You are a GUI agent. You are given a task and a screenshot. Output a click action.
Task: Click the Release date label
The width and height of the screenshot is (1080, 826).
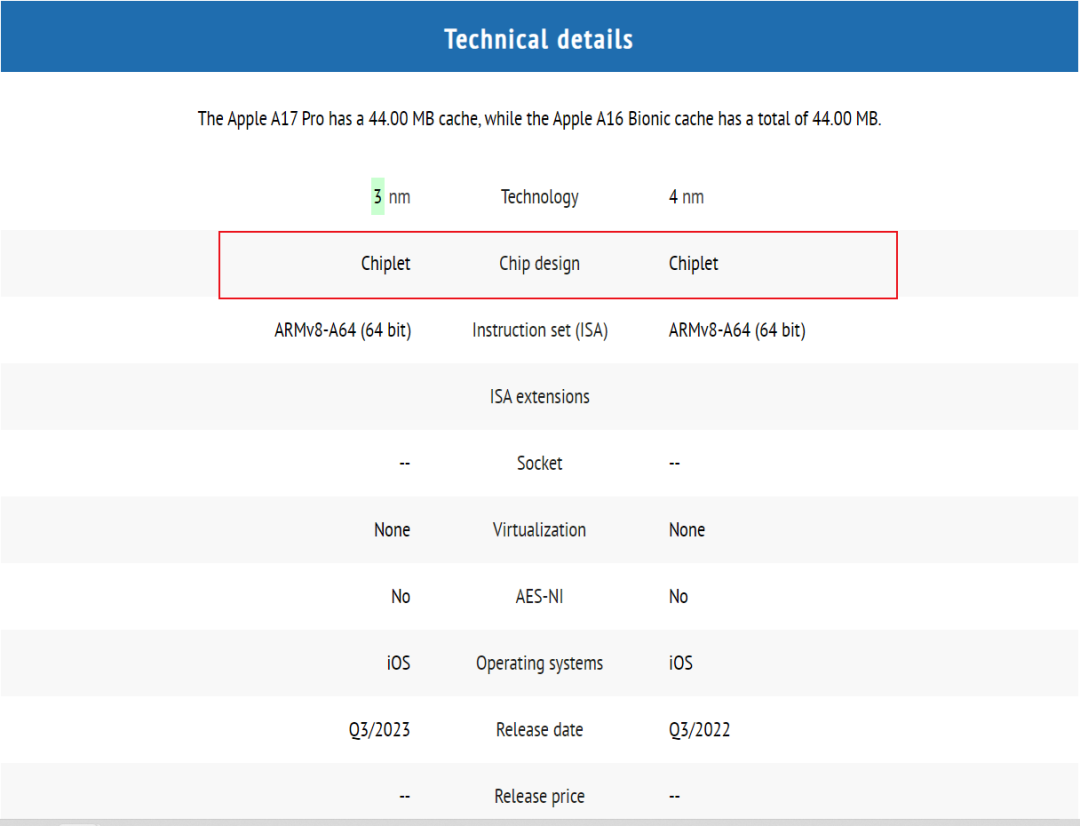[539, 730]
